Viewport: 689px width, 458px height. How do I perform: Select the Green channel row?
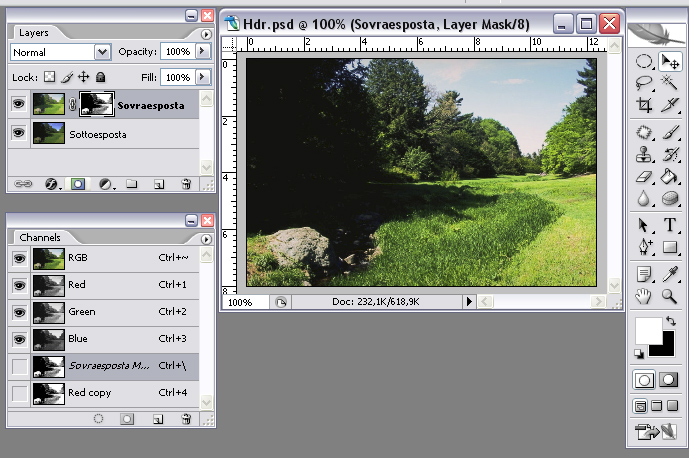110,312
